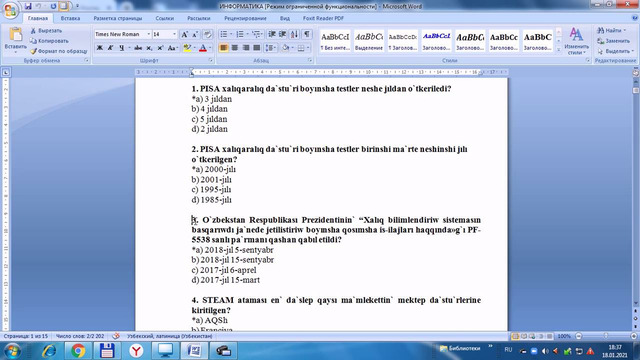The image size is (640, 360).
Task: Open the line spacing dropdown
Action: tap(270, 48)
